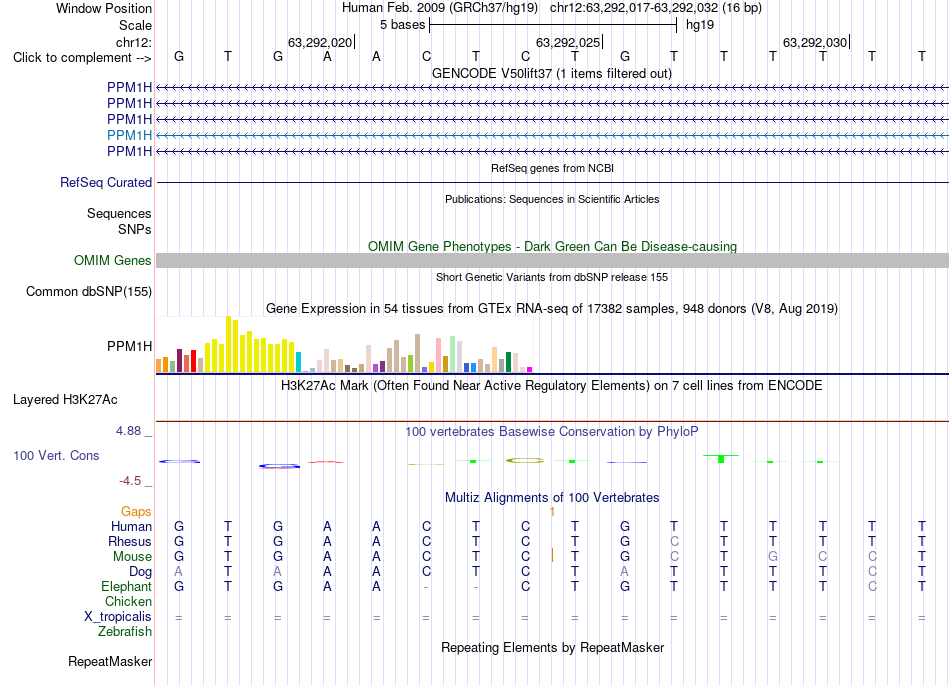
Task: Click the cyan bar in the GTEx chart
Action: pos(298,362)
